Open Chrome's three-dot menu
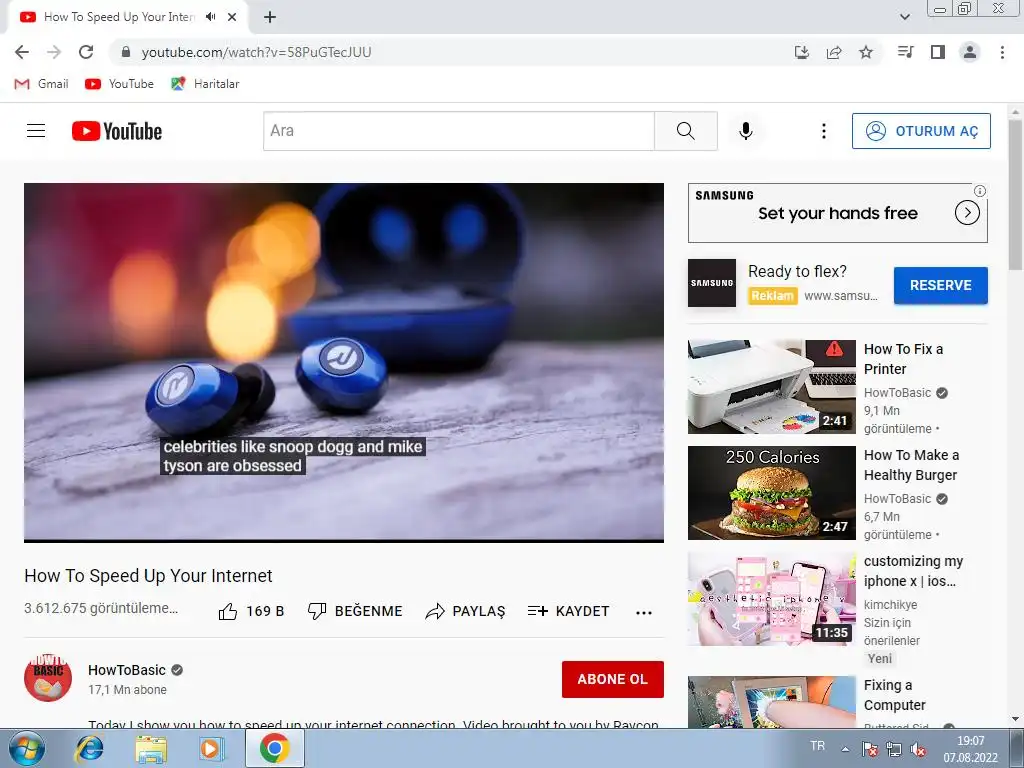 coord(1002,52)
